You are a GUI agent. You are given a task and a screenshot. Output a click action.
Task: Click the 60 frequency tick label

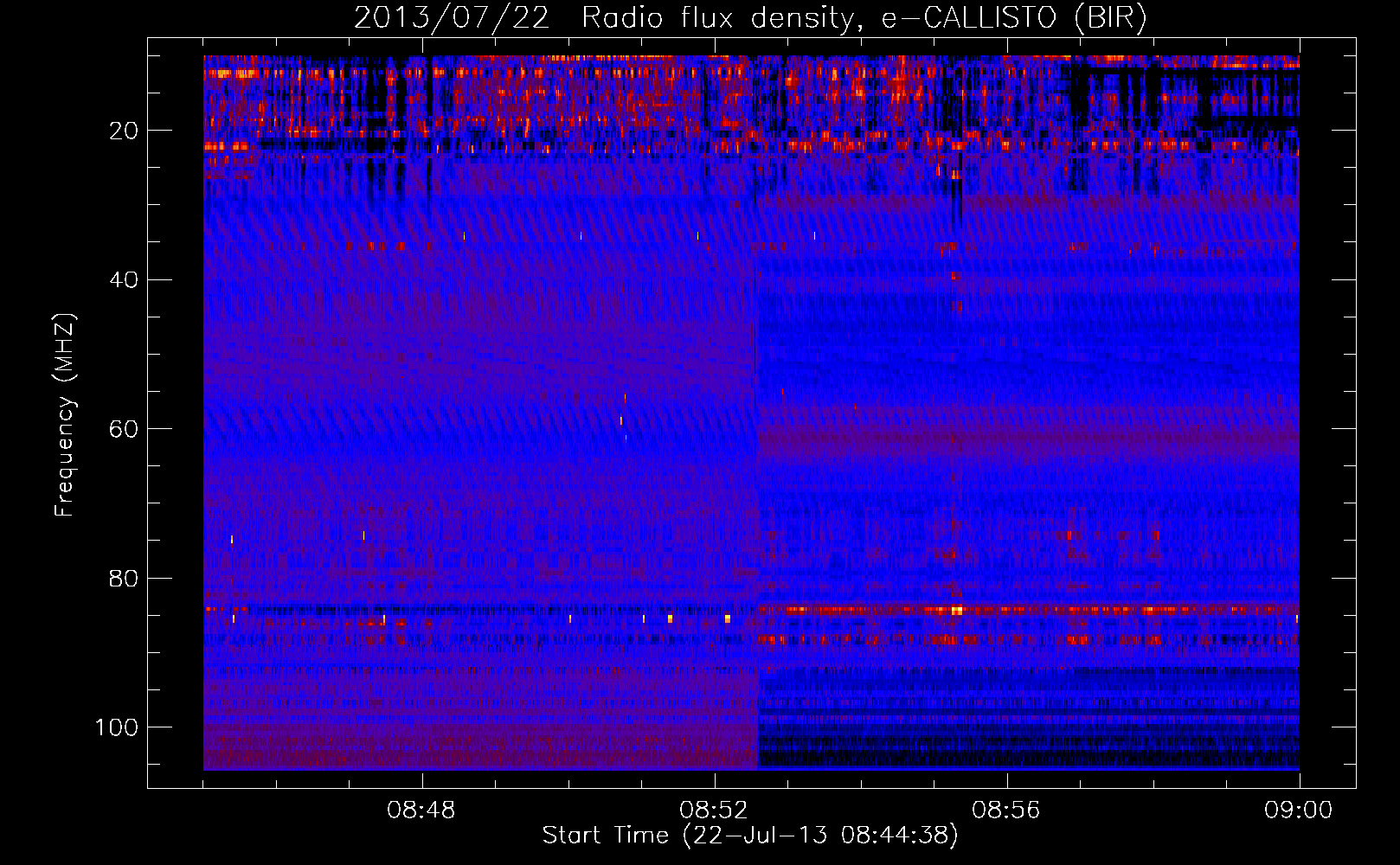(124, 429)
